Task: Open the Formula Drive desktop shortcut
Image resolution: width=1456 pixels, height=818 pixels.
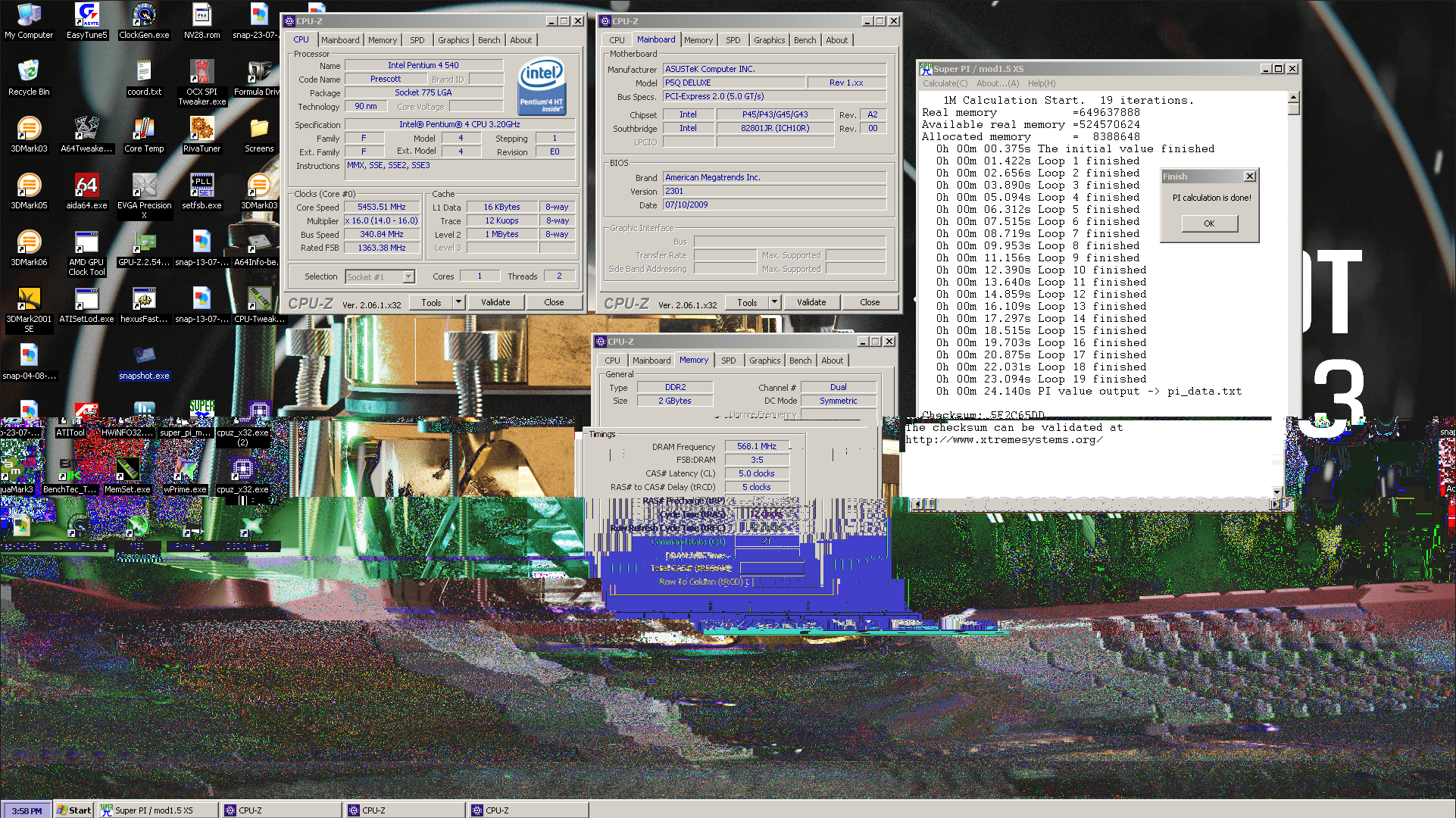Action: 258,78
